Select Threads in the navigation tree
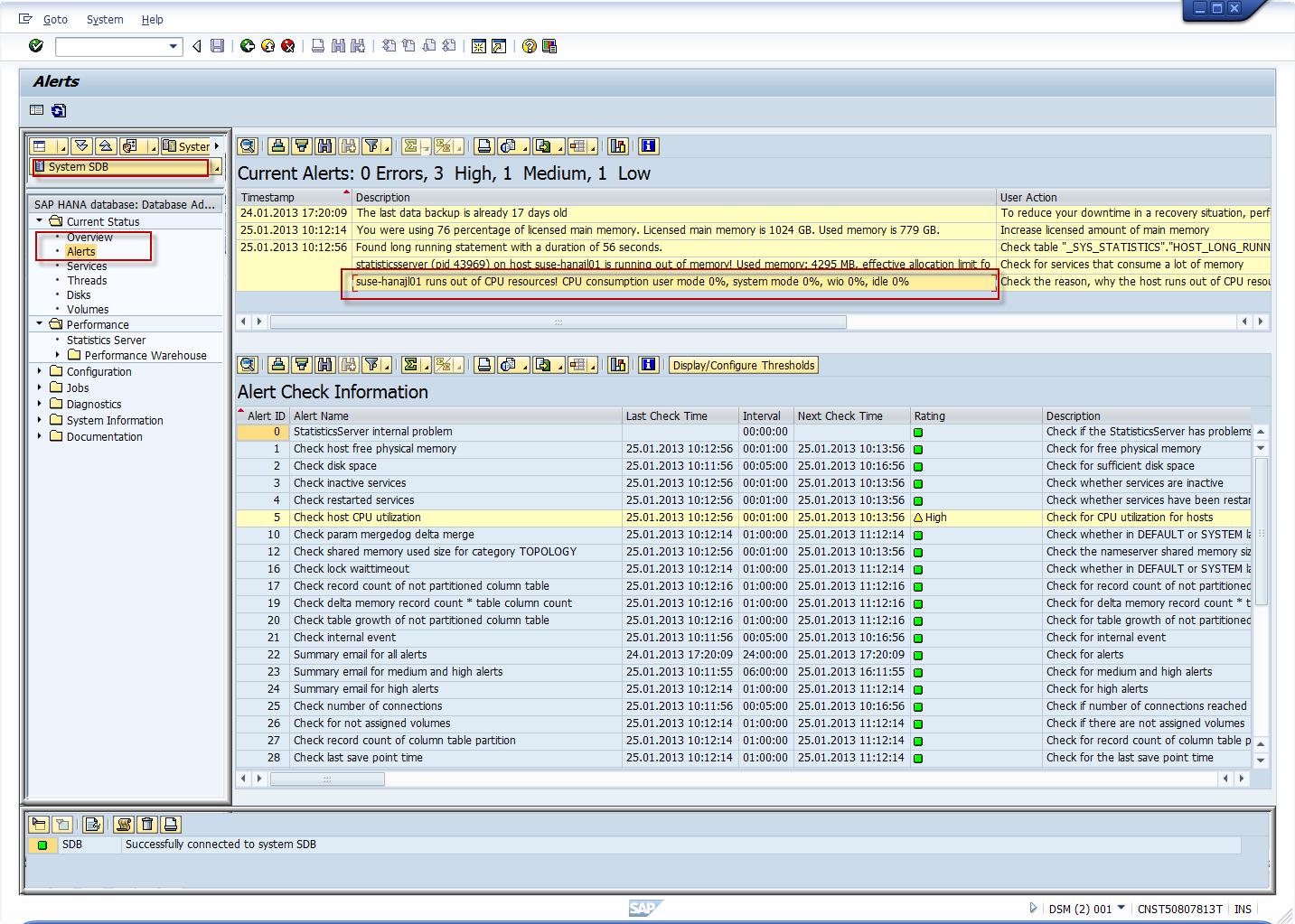The height and width of the screenshot is (924, 1295). pyautogui.click(x=87, y=280)
